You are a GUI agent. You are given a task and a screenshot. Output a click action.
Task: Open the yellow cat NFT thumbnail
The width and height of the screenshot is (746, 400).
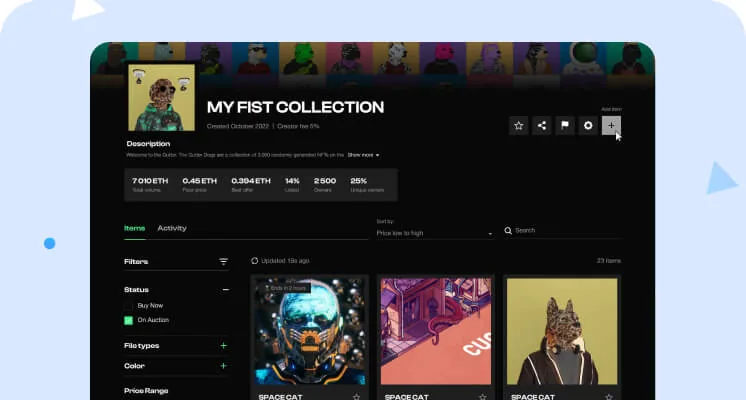[x=562, y=332]
